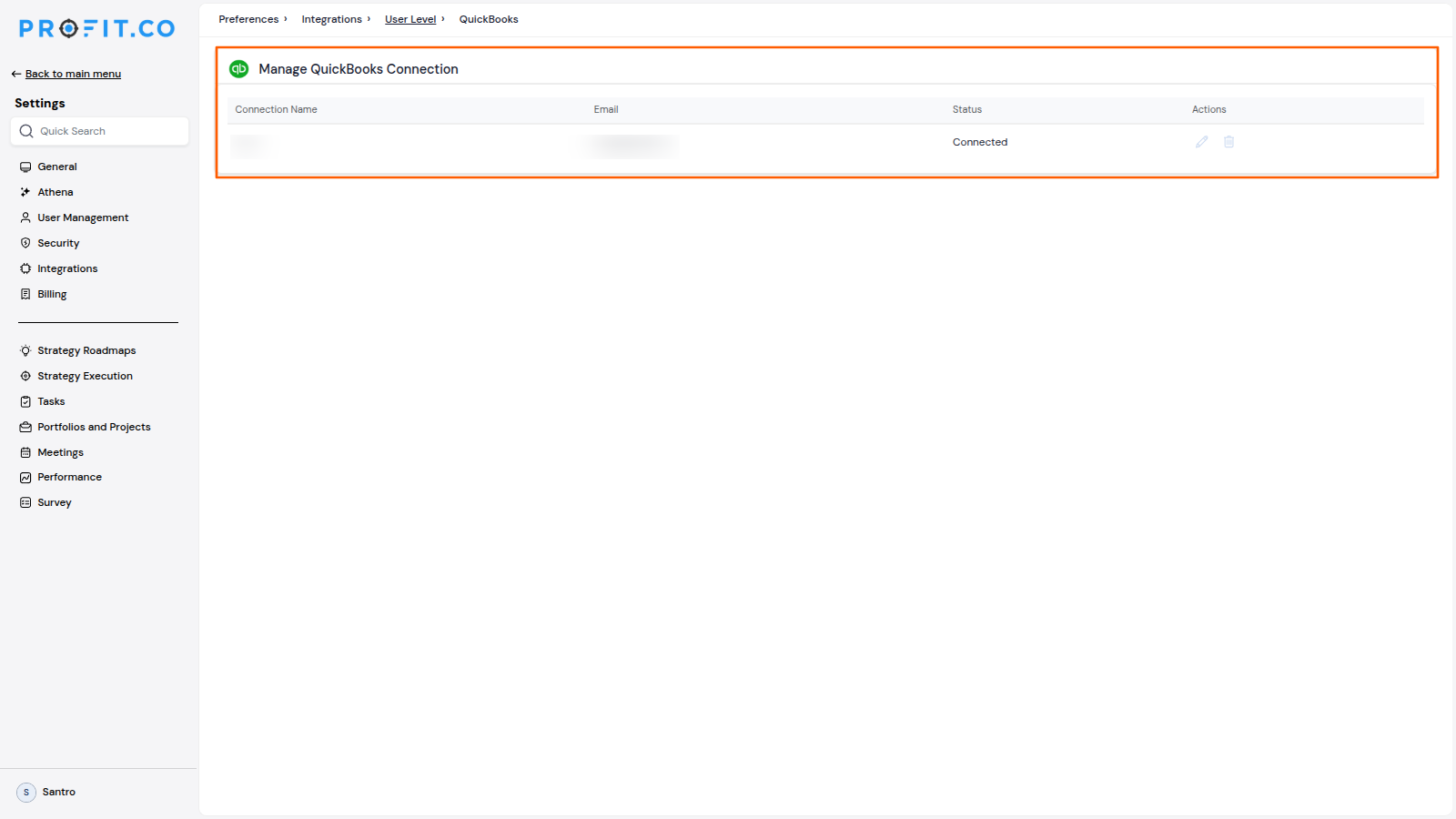Click the back arrow icon beside main menu
Image resolution: width=1456 pixels, height=819 pixels.
point(16,74)
